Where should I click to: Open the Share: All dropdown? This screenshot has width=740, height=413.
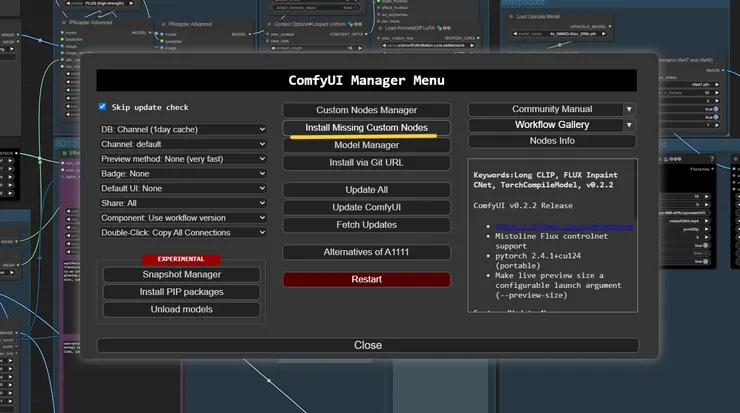click(183, 203)
